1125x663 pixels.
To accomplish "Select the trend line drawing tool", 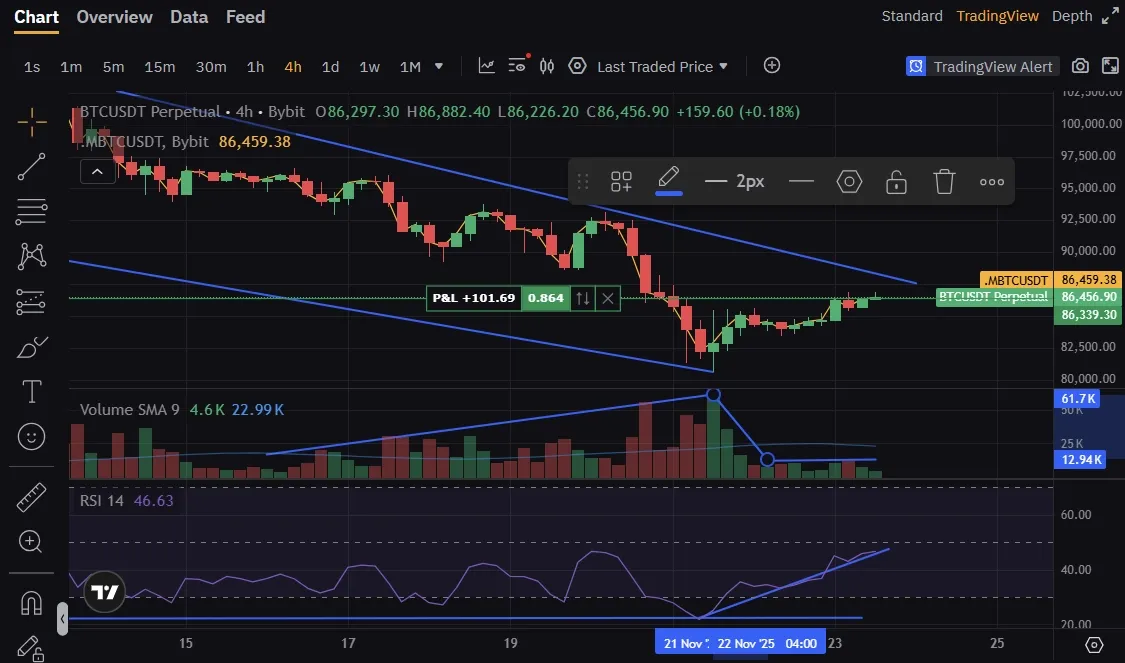I will 32,166.
